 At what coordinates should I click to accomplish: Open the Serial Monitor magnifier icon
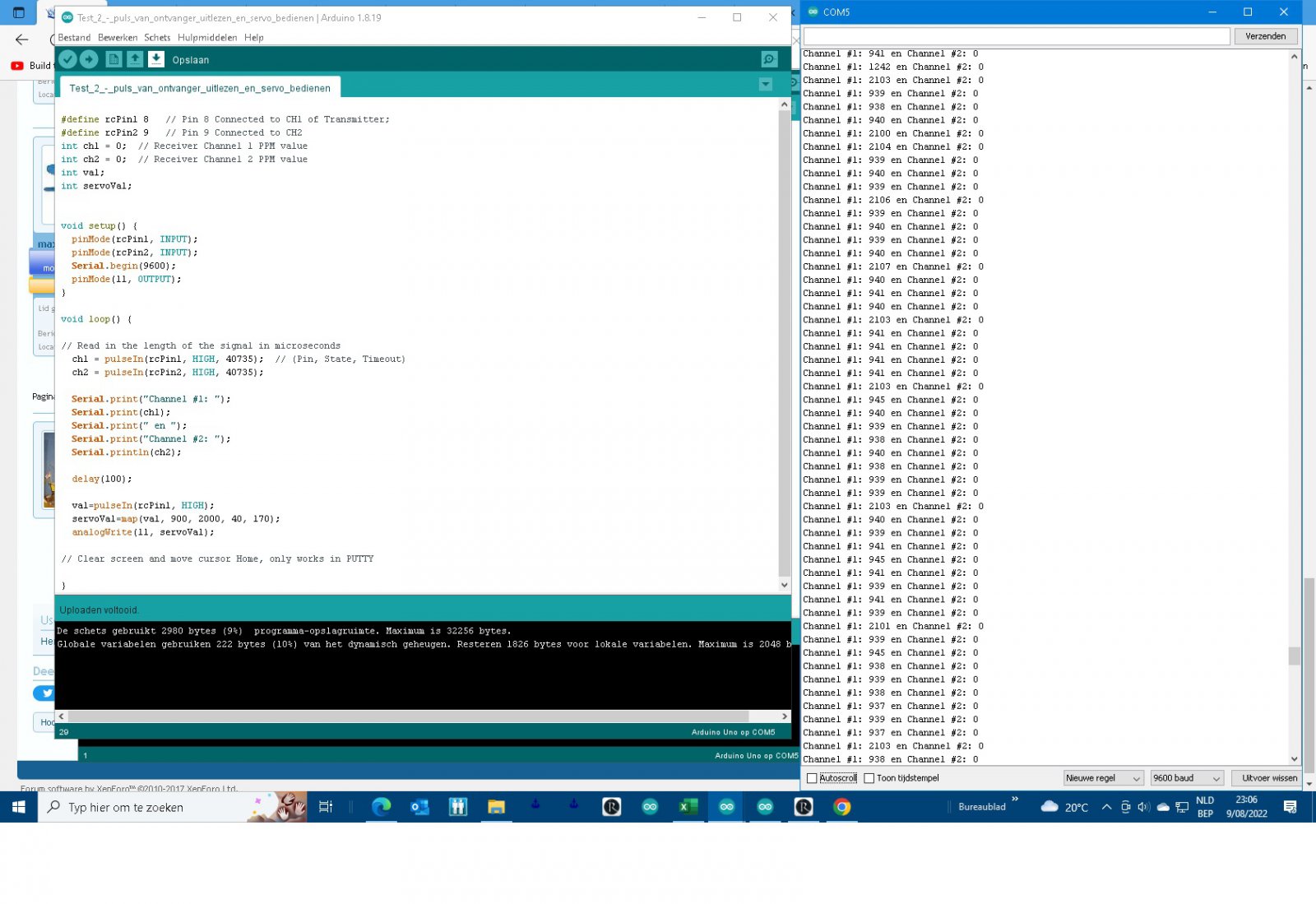769,59
